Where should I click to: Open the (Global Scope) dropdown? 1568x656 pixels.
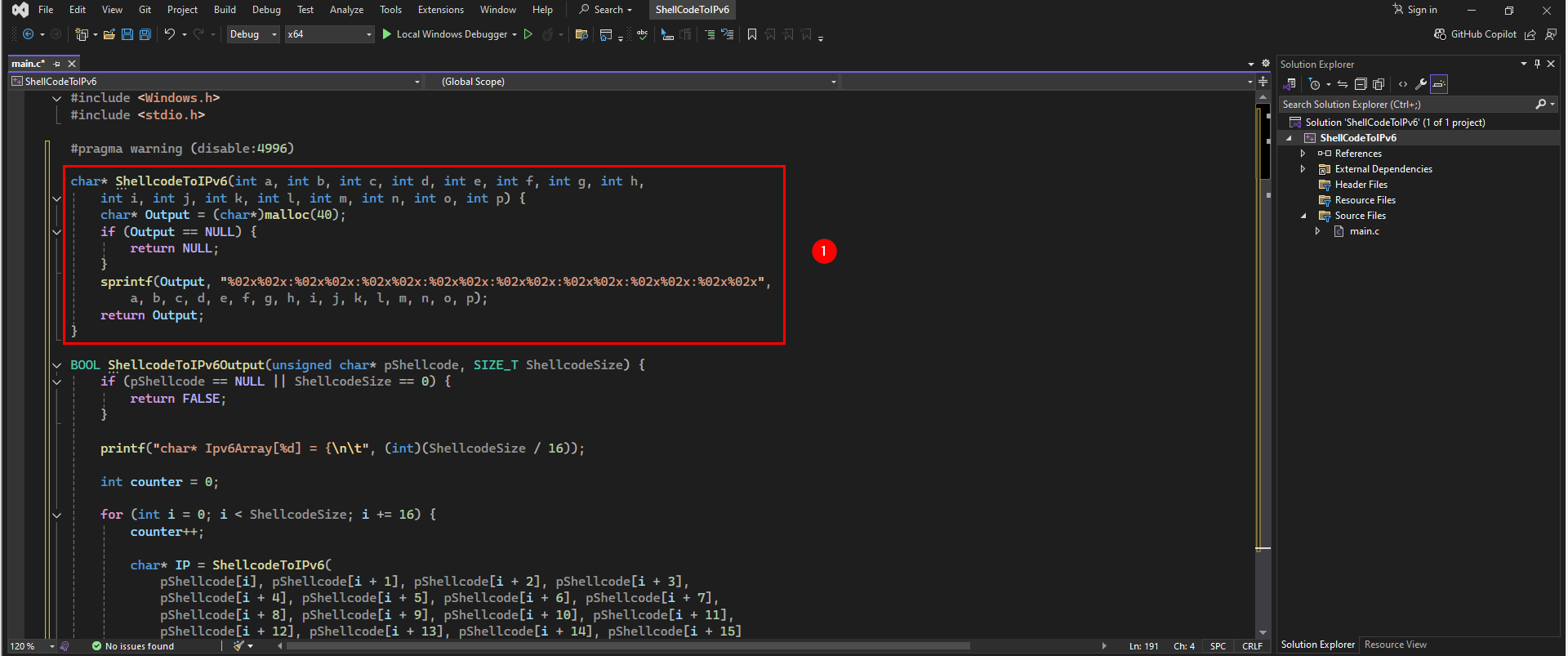[x=638, y=82]
